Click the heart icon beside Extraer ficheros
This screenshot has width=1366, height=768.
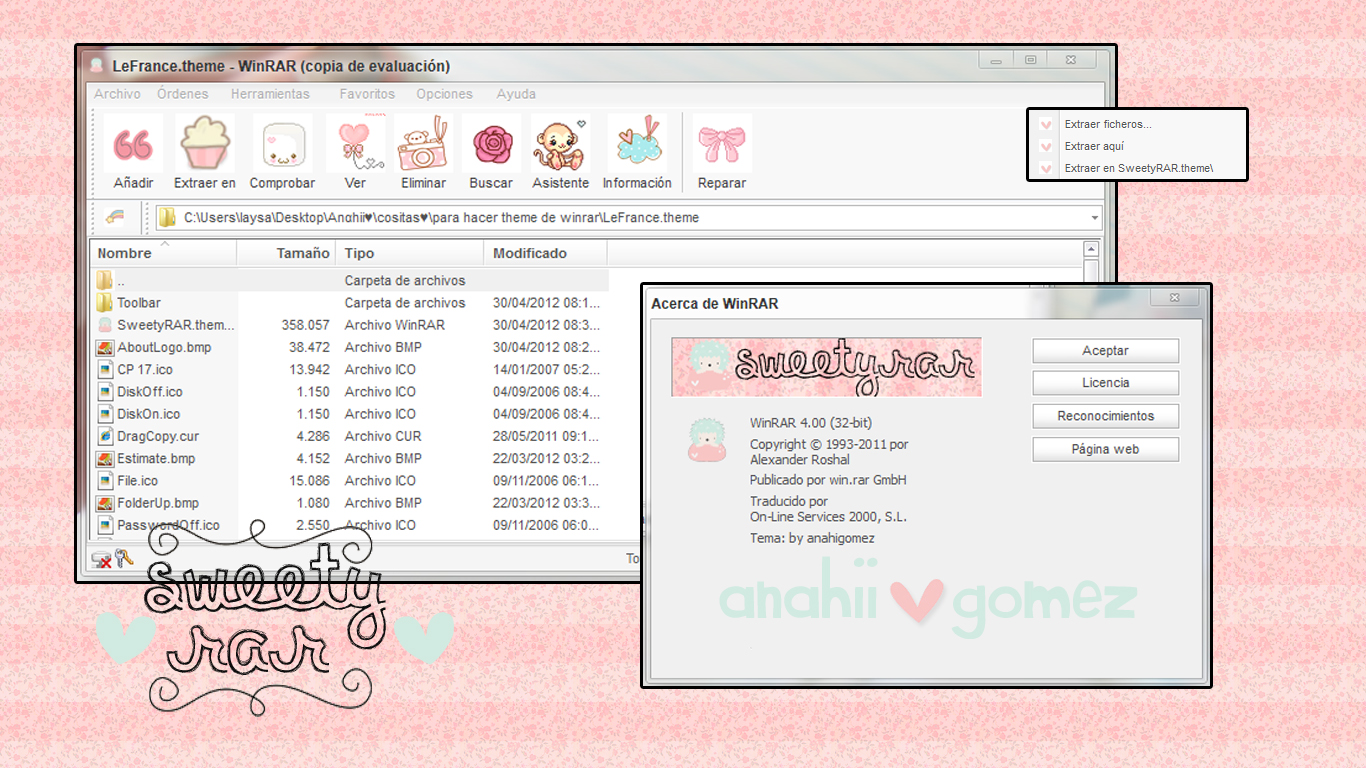1046,125
